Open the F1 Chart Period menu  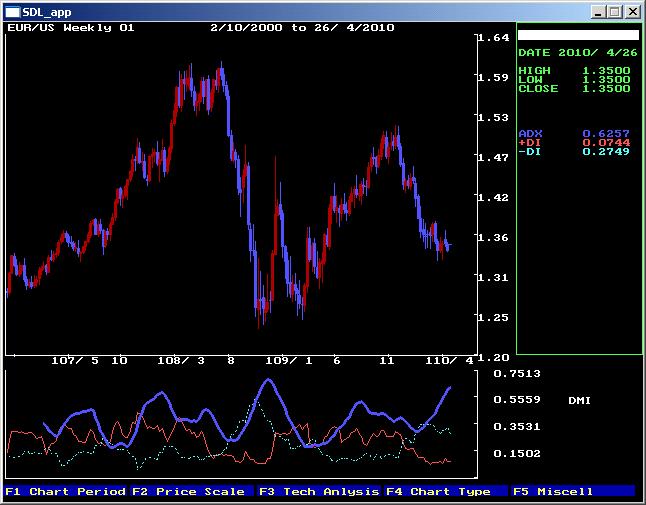[66, 491]
